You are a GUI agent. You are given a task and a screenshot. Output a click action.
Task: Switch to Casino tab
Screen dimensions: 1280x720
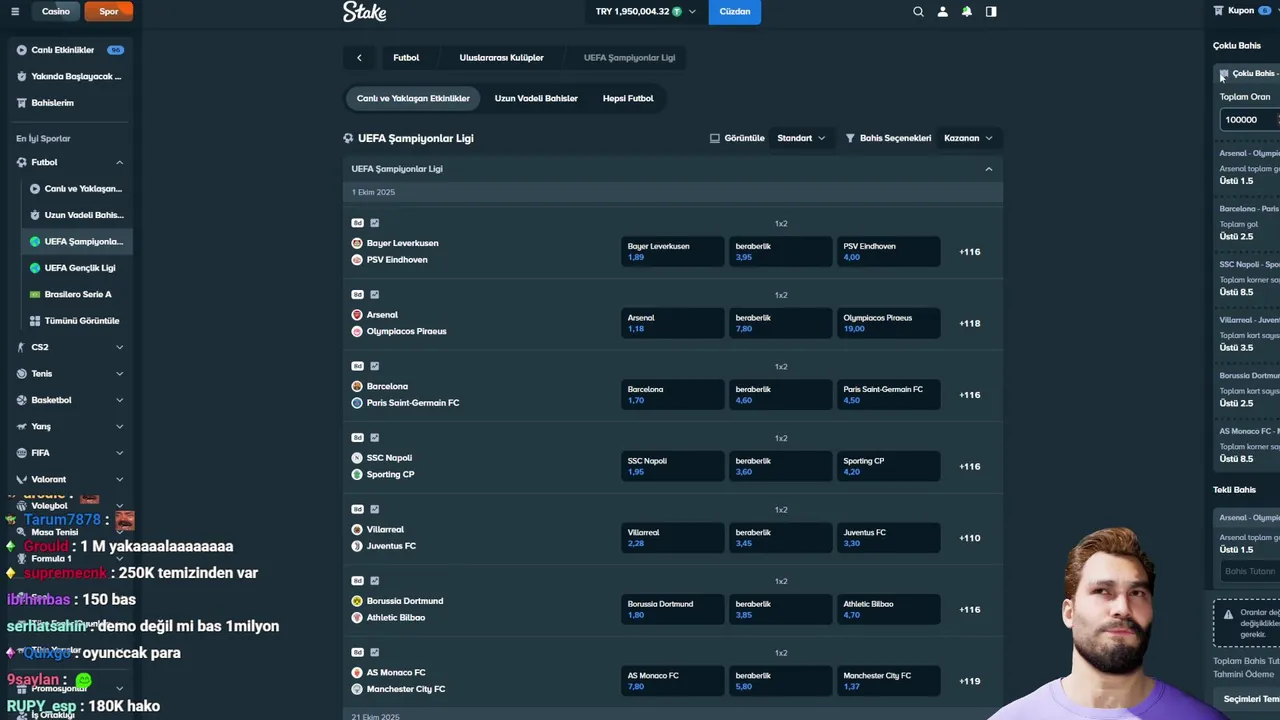click(x=56, y=12)
